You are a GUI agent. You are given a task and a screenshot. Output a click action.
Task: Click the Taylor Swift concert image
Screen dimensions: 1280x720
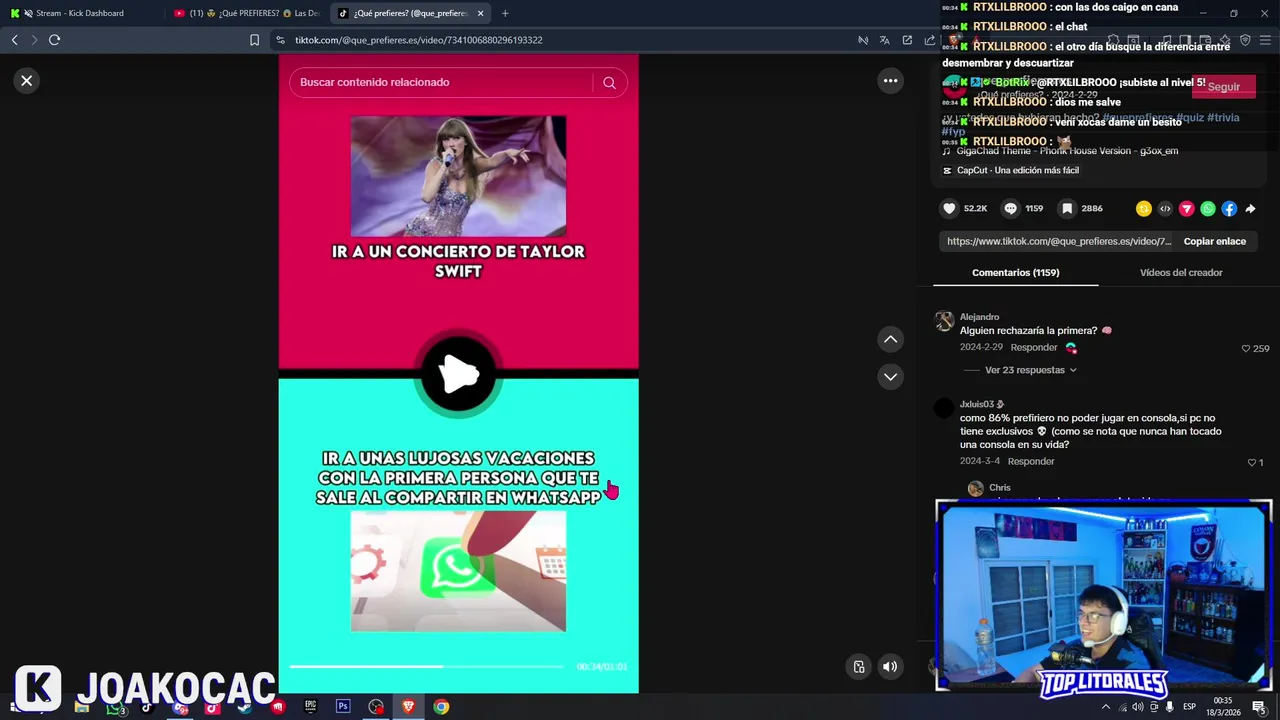[458, 176]
